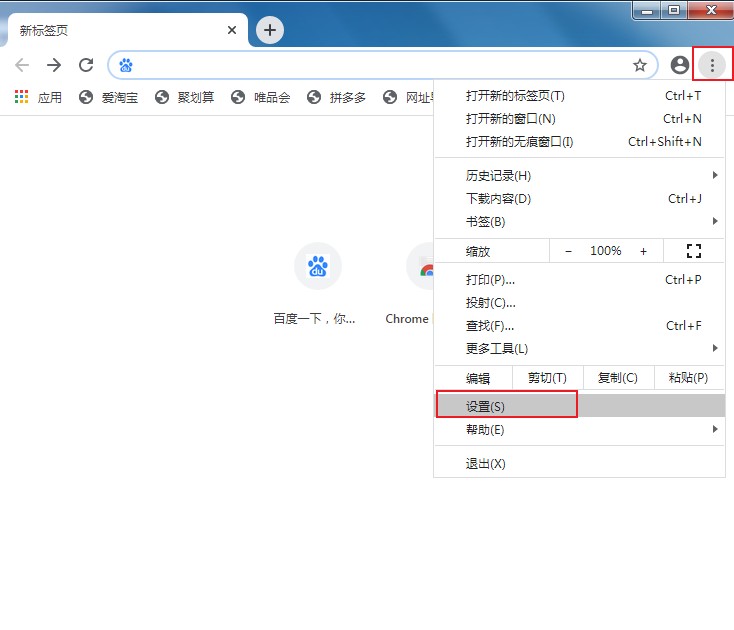Click 复制(C) in the edit row

pyautogui.click(x=618, y=378)
